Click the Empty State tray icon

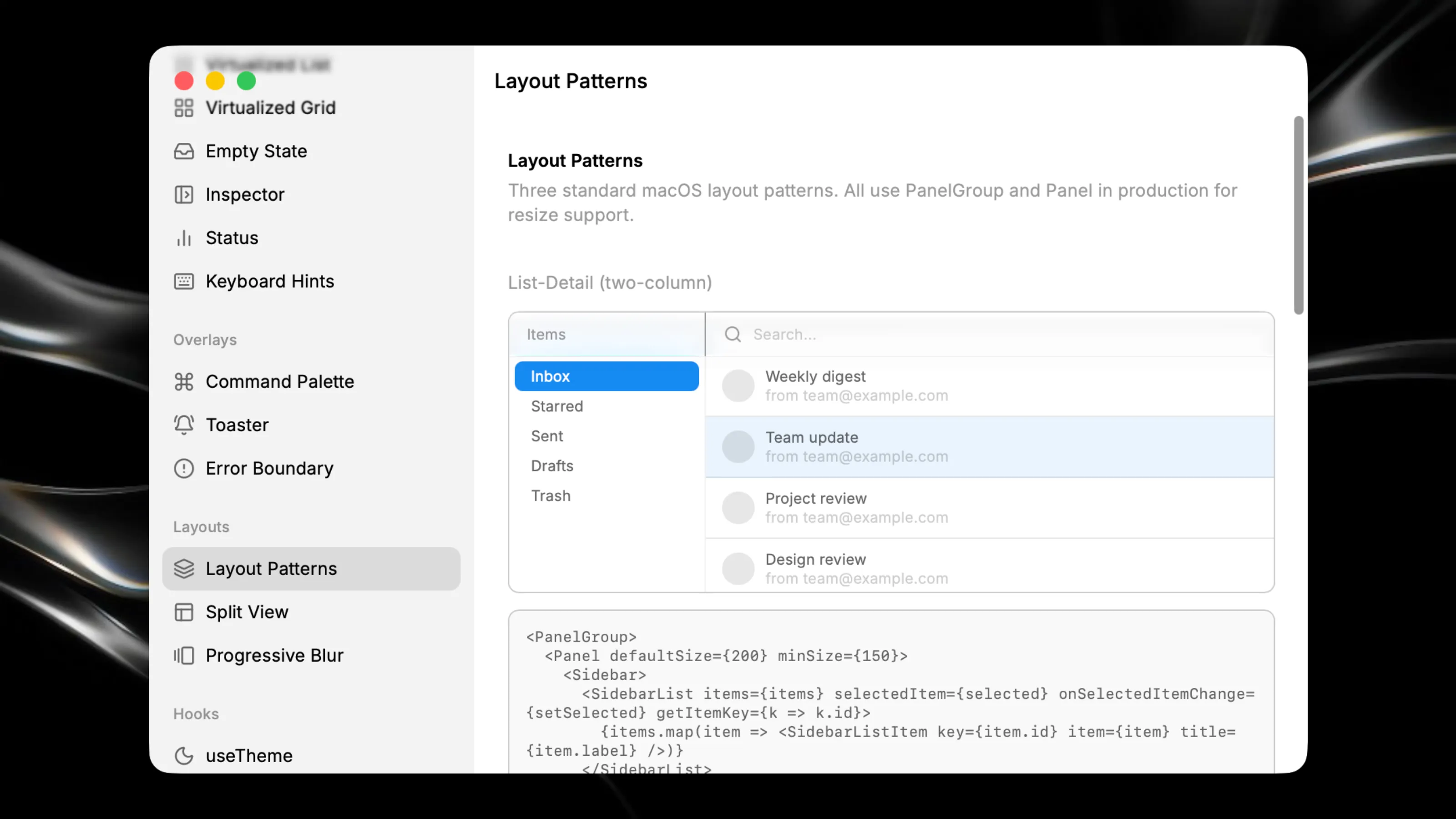point(184,151)
